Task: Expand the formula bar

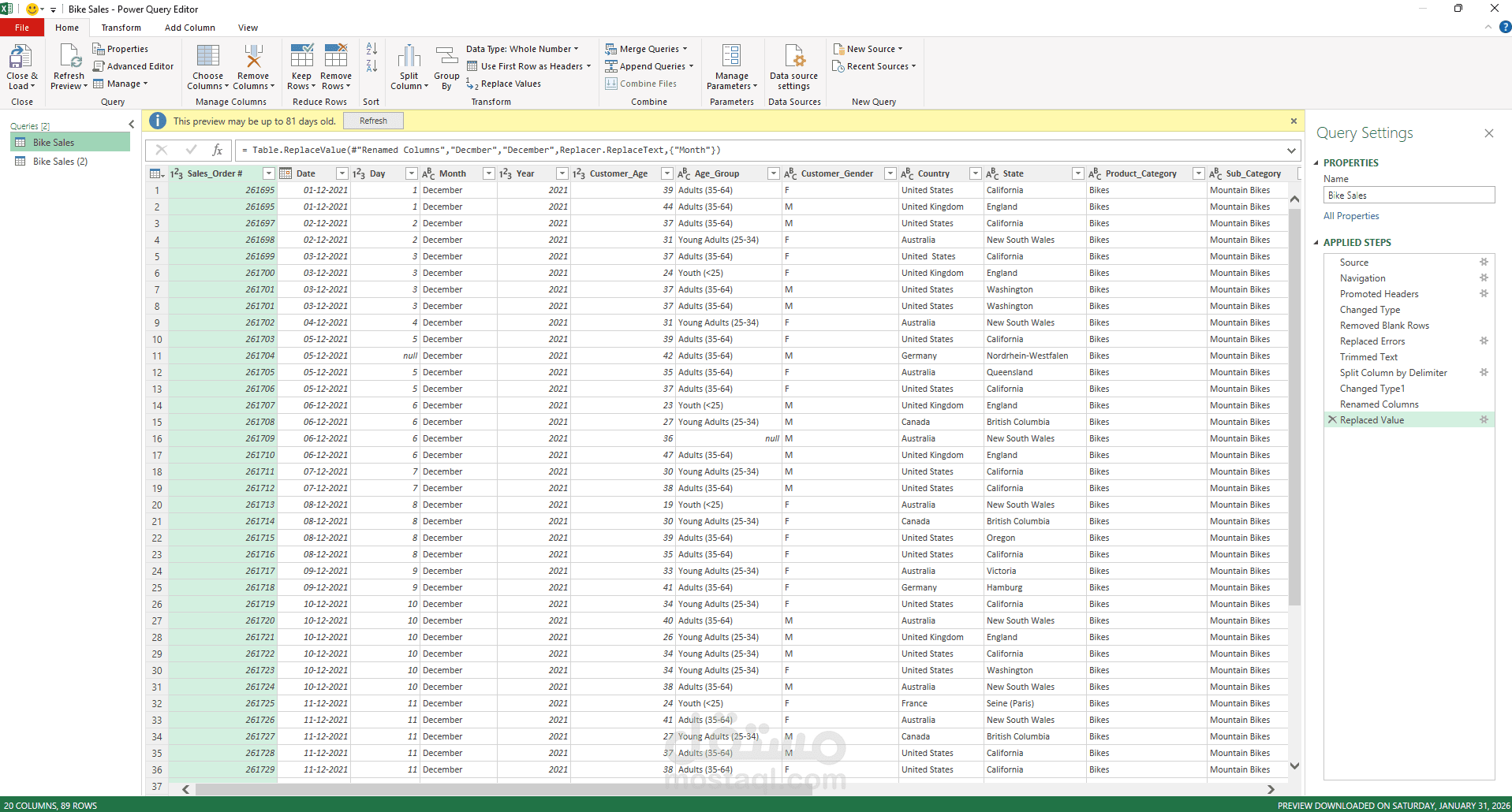Action: [x=1291, y=151]
